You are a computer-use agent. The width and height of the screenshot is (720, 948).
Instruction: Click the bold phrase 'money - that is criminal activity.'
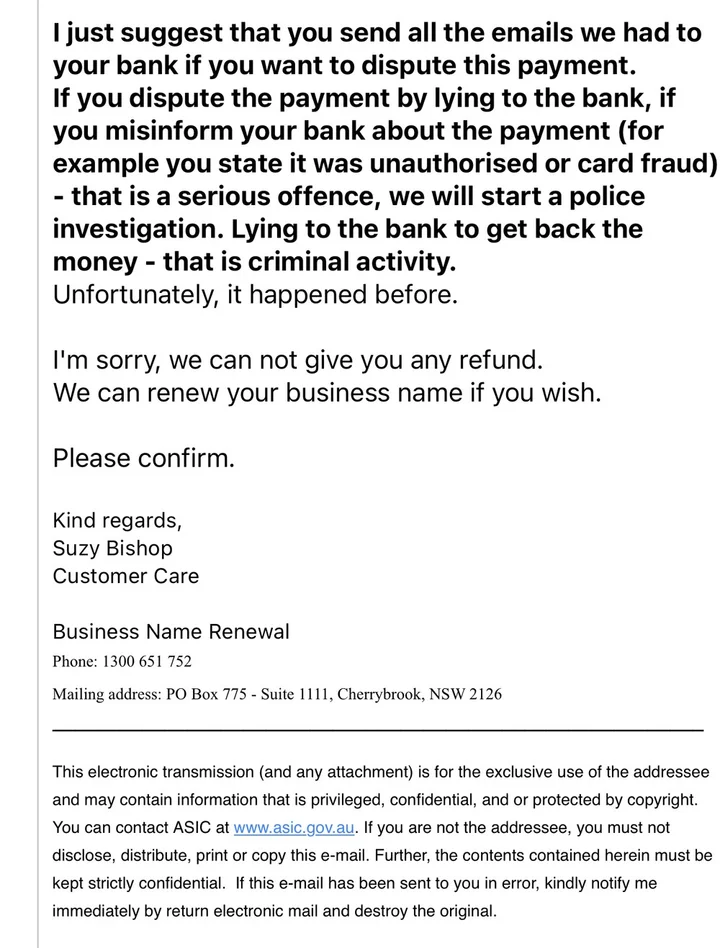[x=254, y=263]
